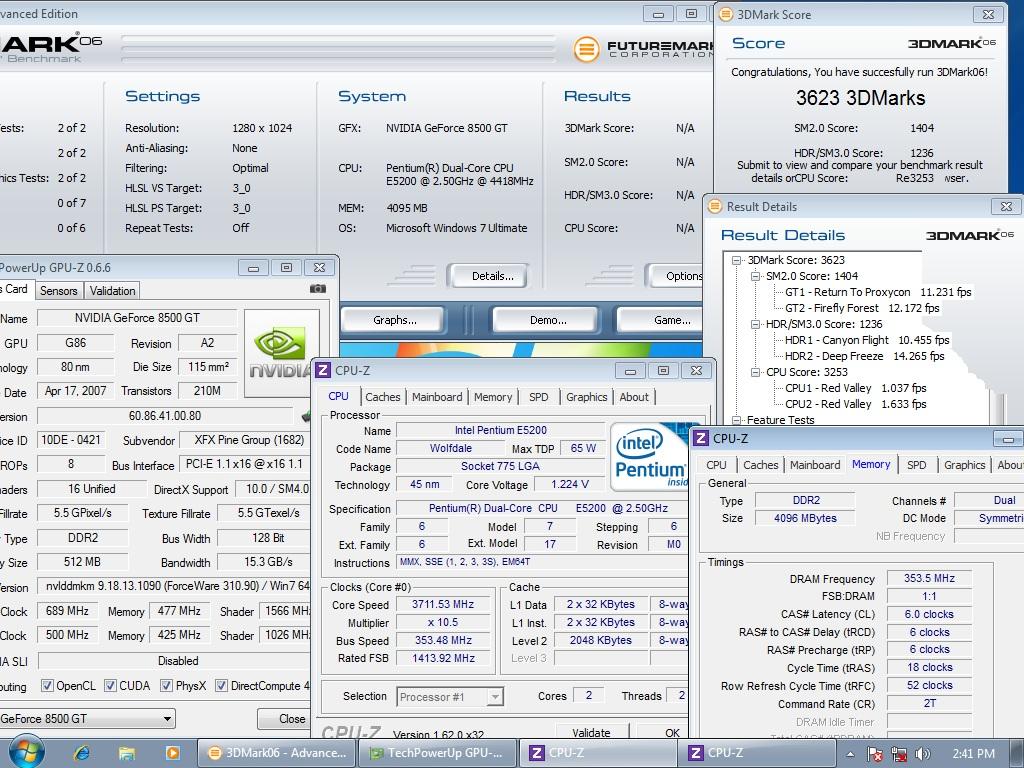Switch to 3DMark06 Advanced taskbar button

point(277,753)
